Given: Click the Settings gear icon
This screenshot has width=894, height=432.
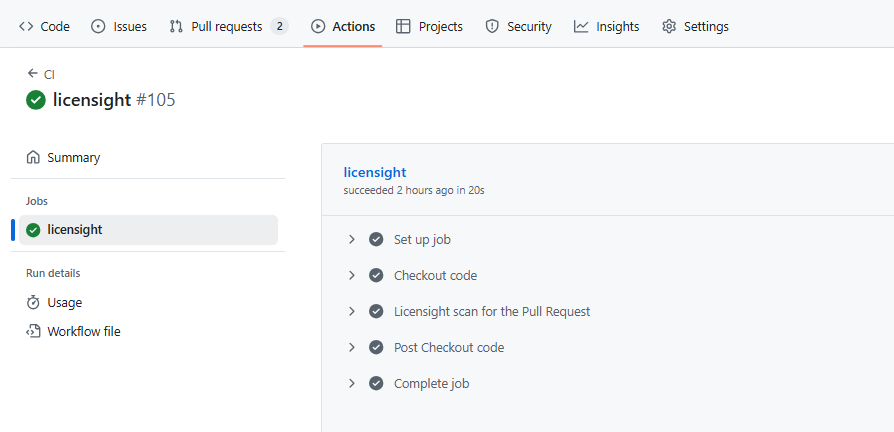Looking at the screenshot, I should 669,26.
